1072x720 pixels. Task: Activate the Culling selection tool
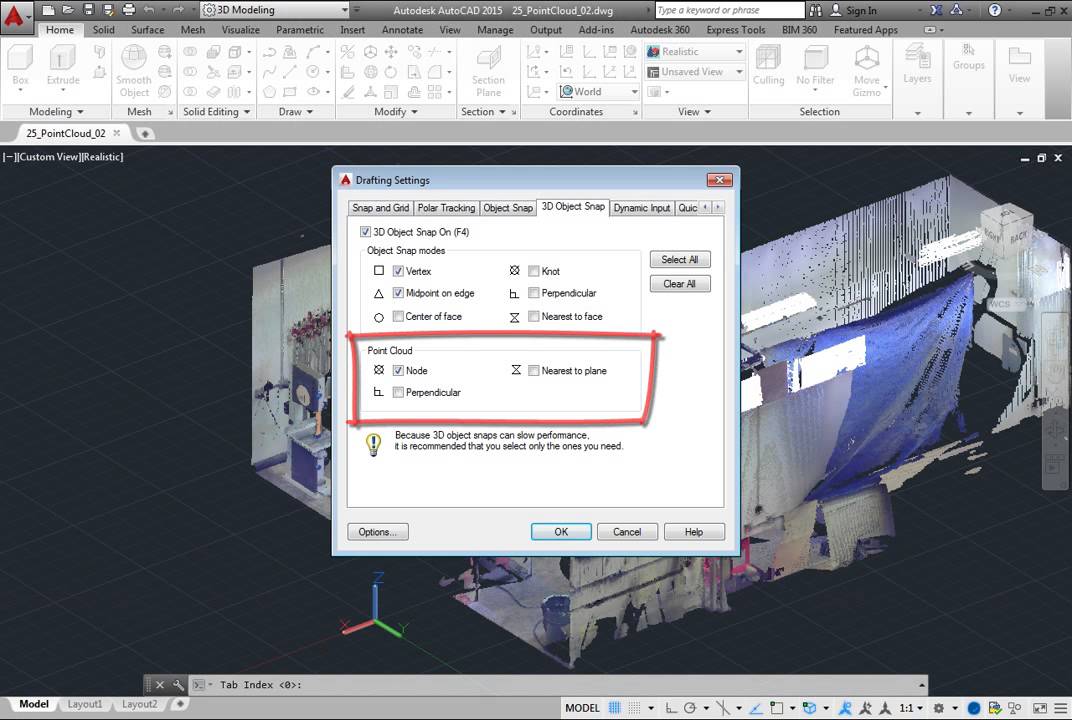pos(768,66)
